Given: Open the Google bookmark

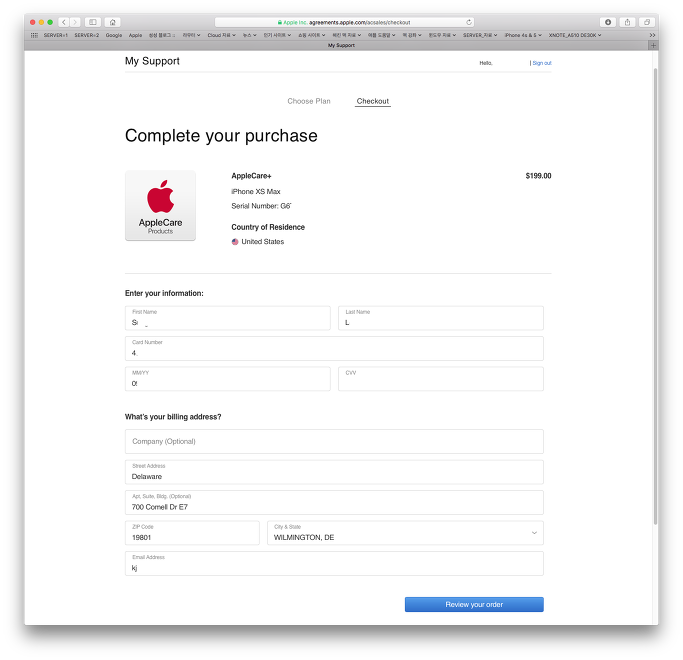Looking at the screenshot, I should 114,35.
